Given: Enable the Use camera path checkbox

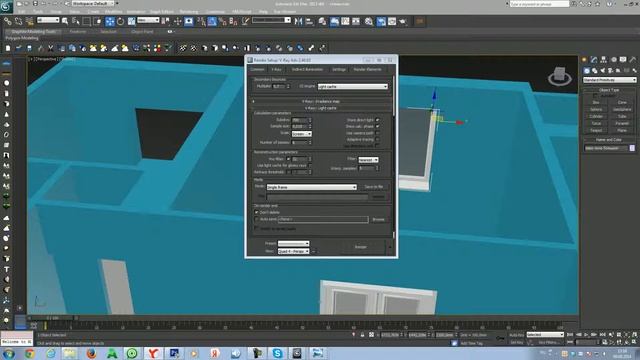Looking at the screenshot, I should (x=378, y=133).
